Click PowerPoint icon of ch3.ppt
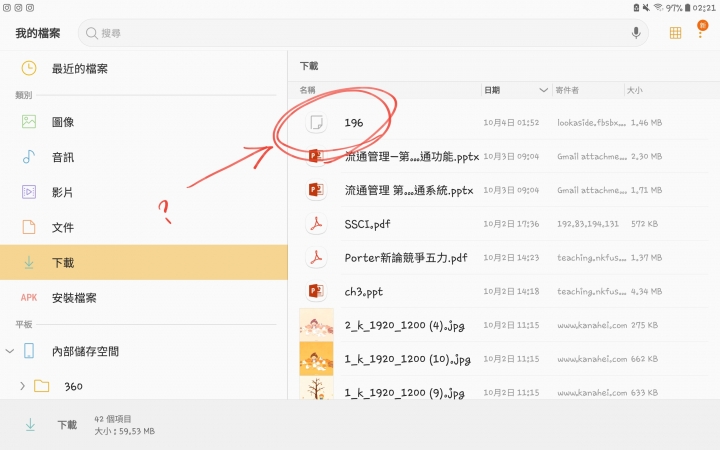The width and height of the screenshot is (720, 450). [x=316, y=291]
